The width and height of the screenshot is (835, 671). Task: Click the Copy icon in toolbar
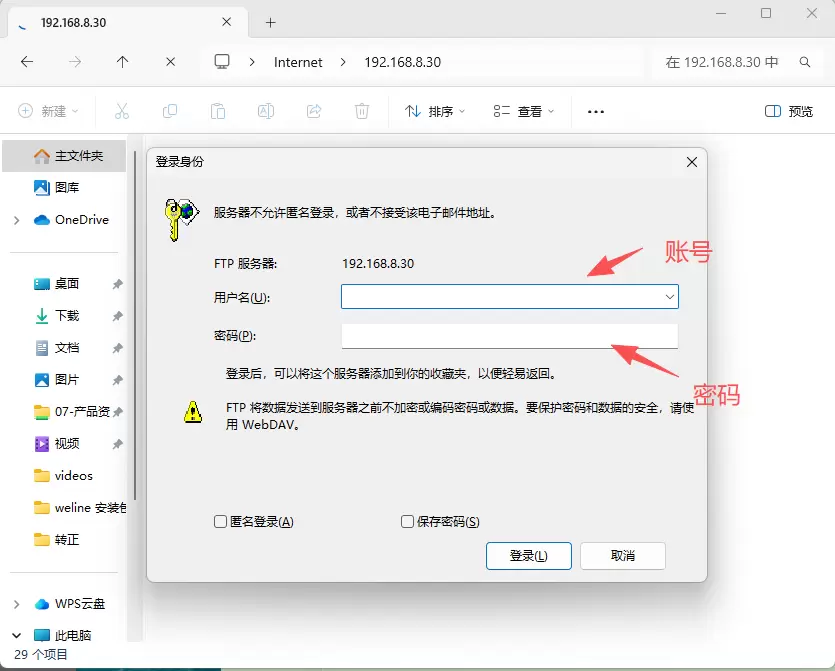(x=170, y=111)
